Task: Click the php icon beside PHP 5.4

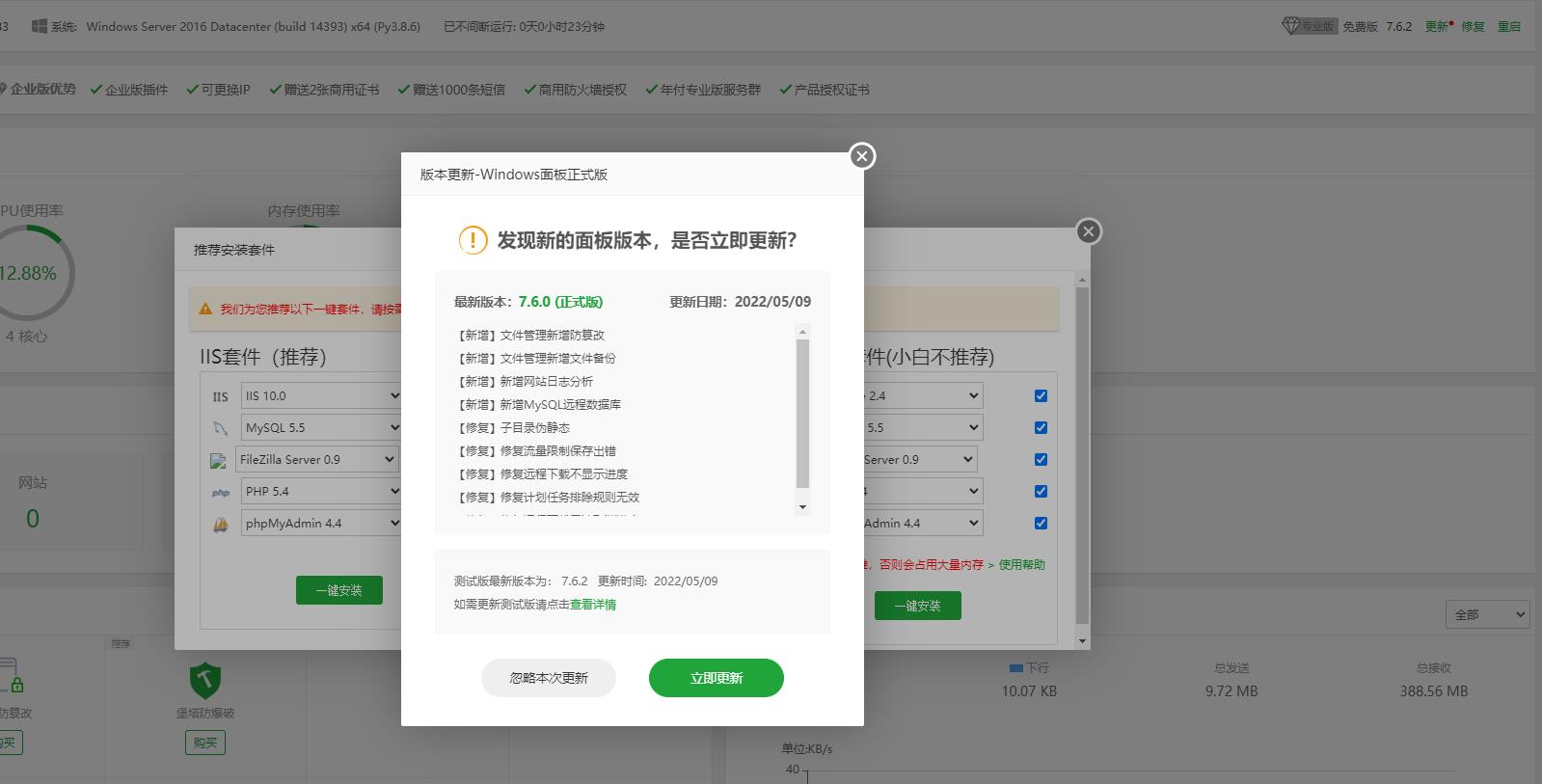Action: coord(221,493)
